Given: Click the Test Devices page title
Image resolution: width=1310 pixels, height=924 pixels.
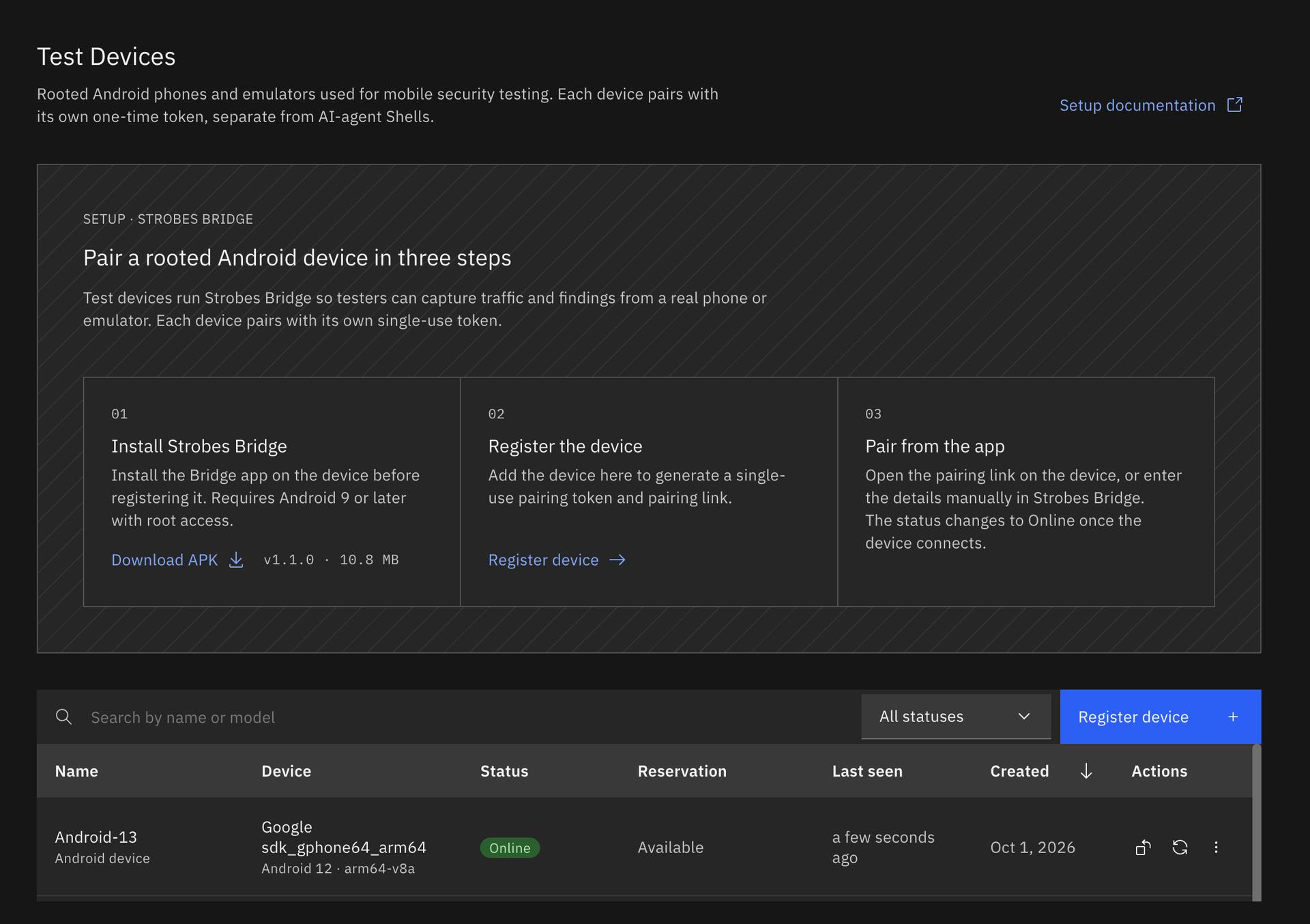Looking at the screenshot, I should [x=106, y=57].
